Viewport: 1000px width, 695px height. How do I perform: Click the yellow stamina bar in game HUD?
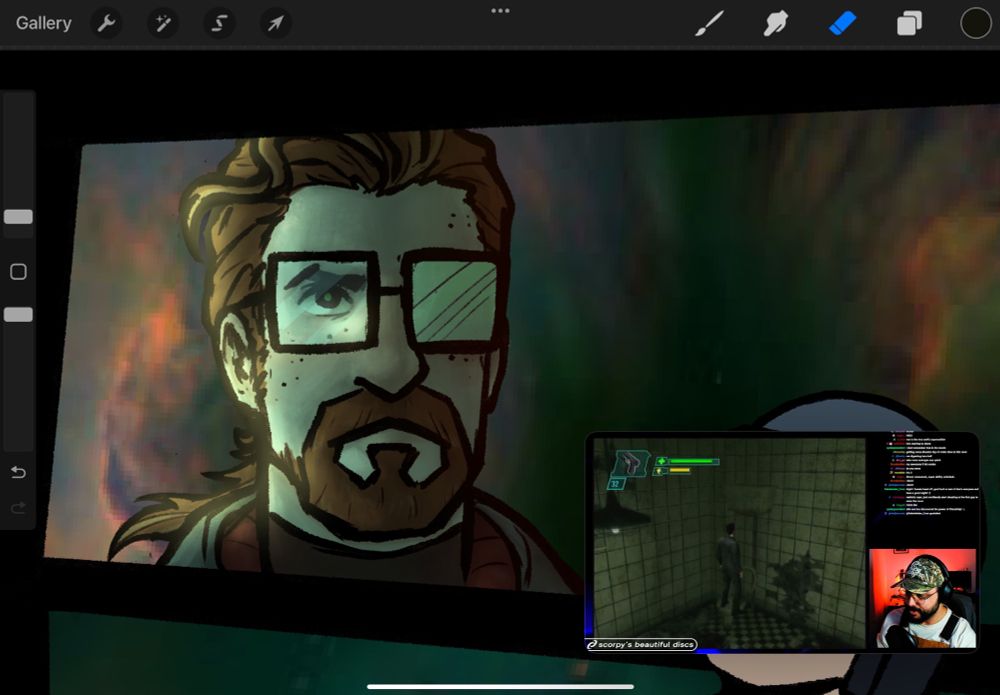pyautogui.click(x=679, y=471)
